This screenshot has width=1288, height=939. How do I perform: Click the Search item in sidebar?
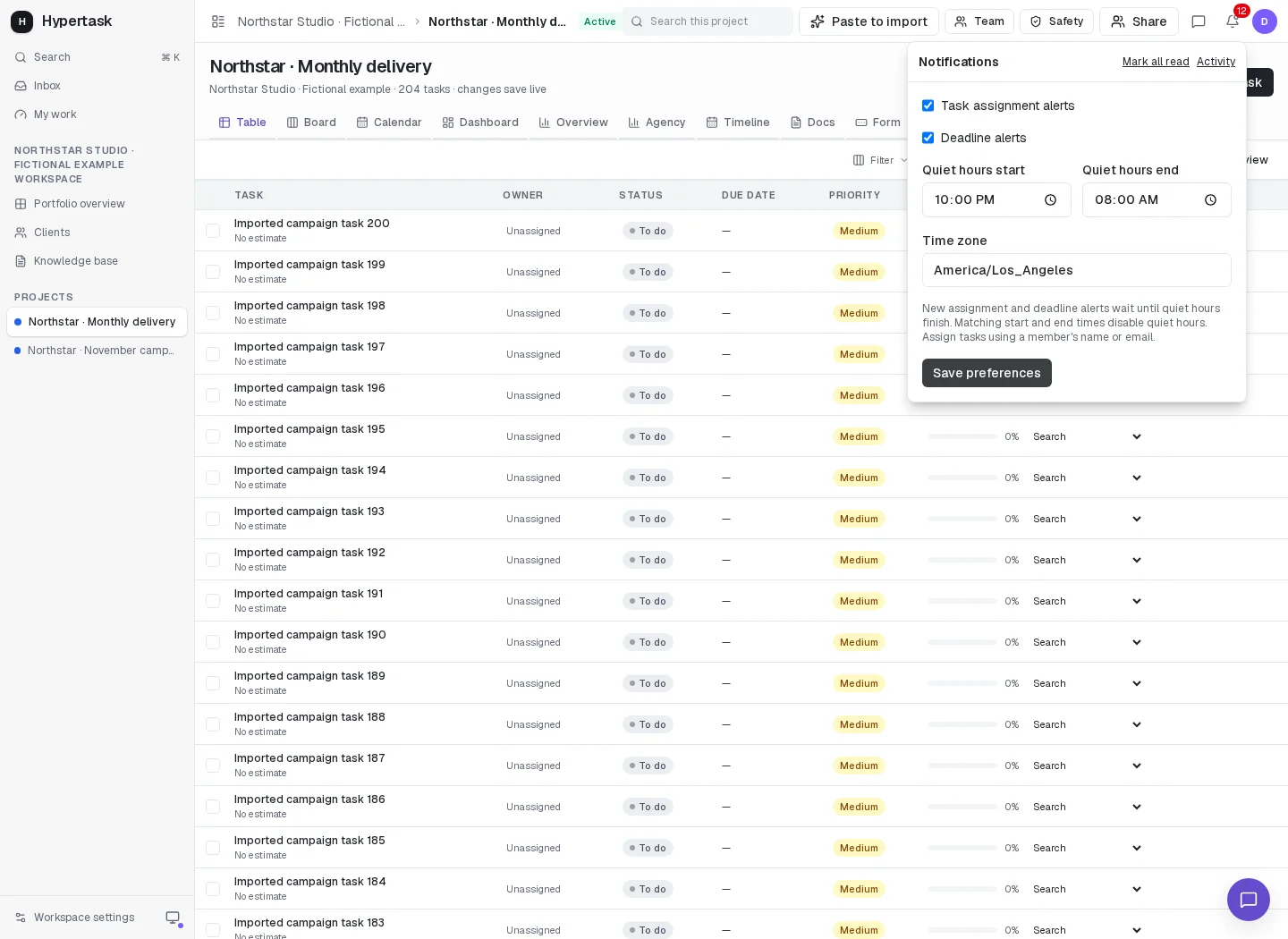coord(97,57)
